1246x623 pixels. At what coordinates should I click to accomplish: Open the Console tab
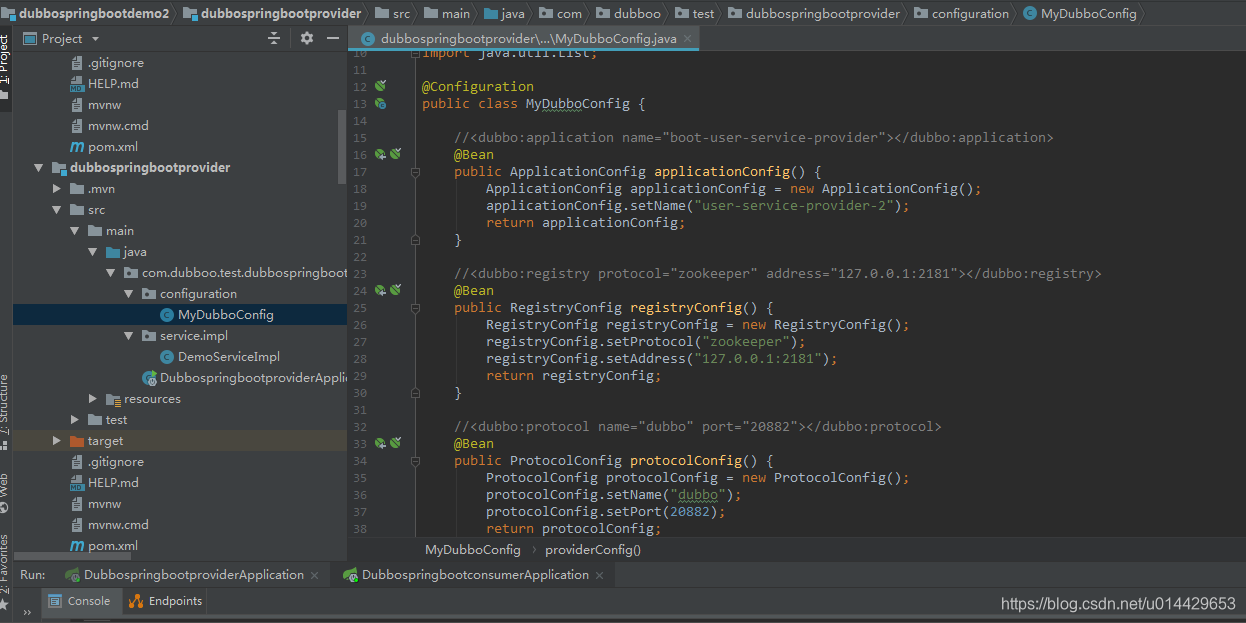coord(80,601)
